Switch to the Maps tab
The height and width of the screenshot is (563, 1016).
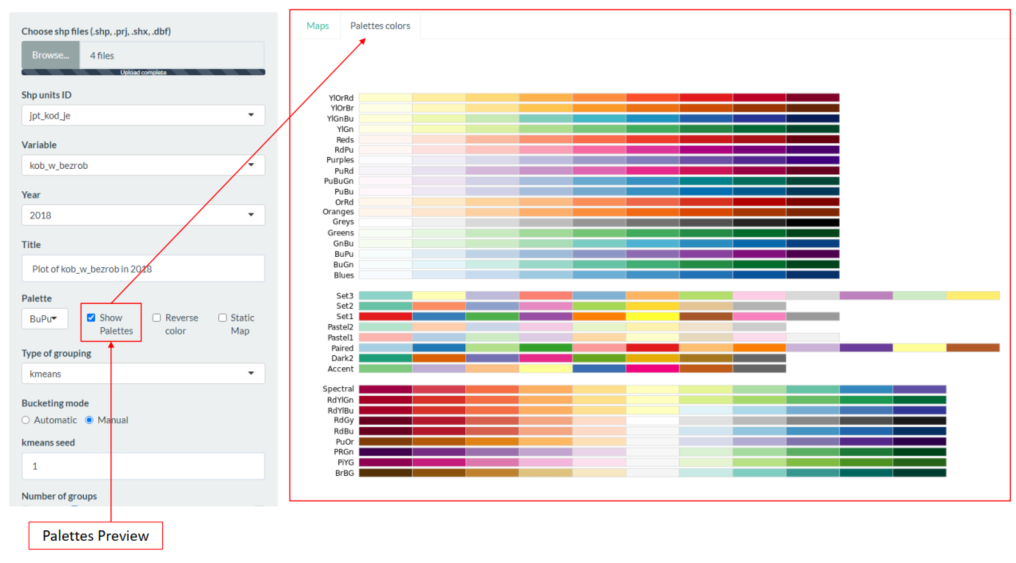click(x=318, y=26)
